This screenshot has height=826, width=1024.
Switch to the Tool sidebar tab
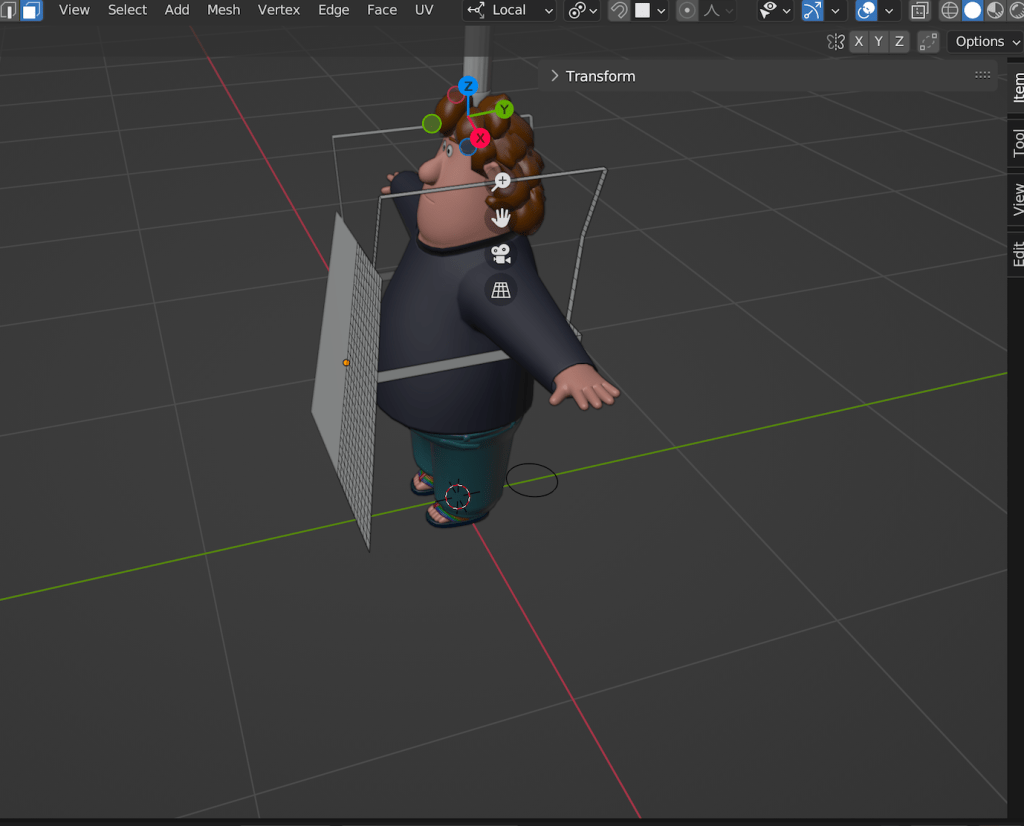[1016, 143]
